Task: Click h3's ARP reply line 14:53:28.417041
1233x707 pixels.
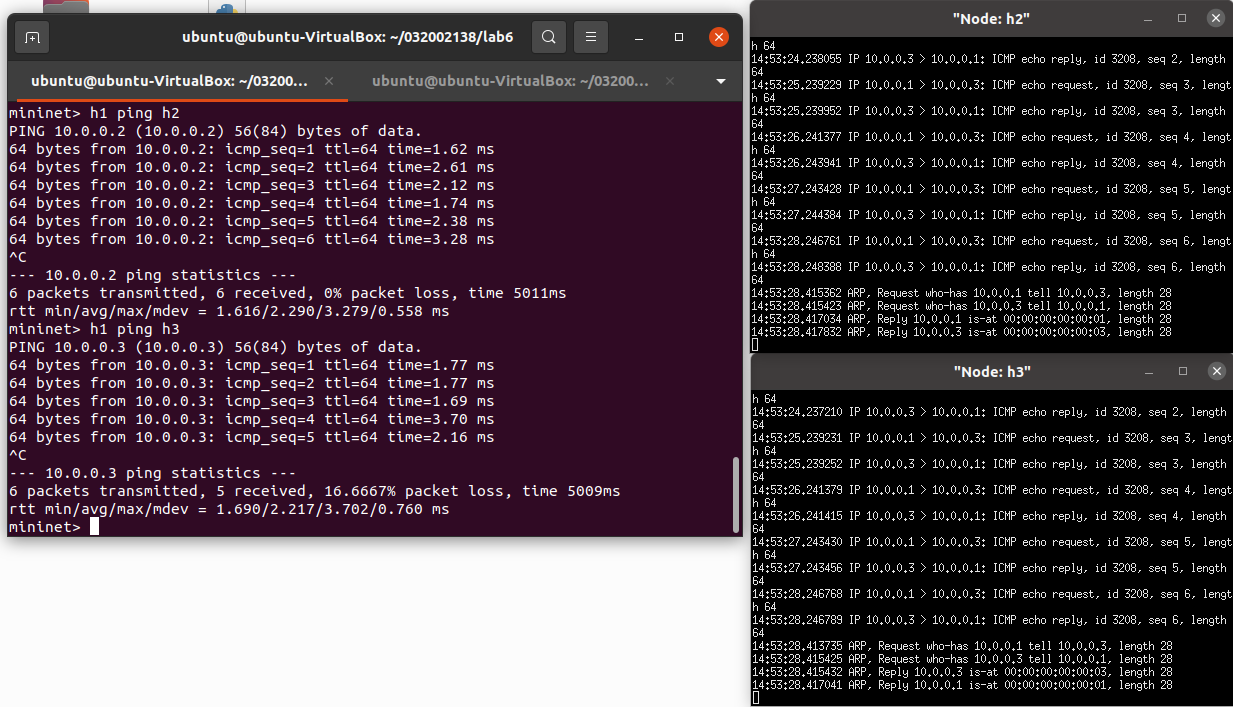Action: (961, 685)
